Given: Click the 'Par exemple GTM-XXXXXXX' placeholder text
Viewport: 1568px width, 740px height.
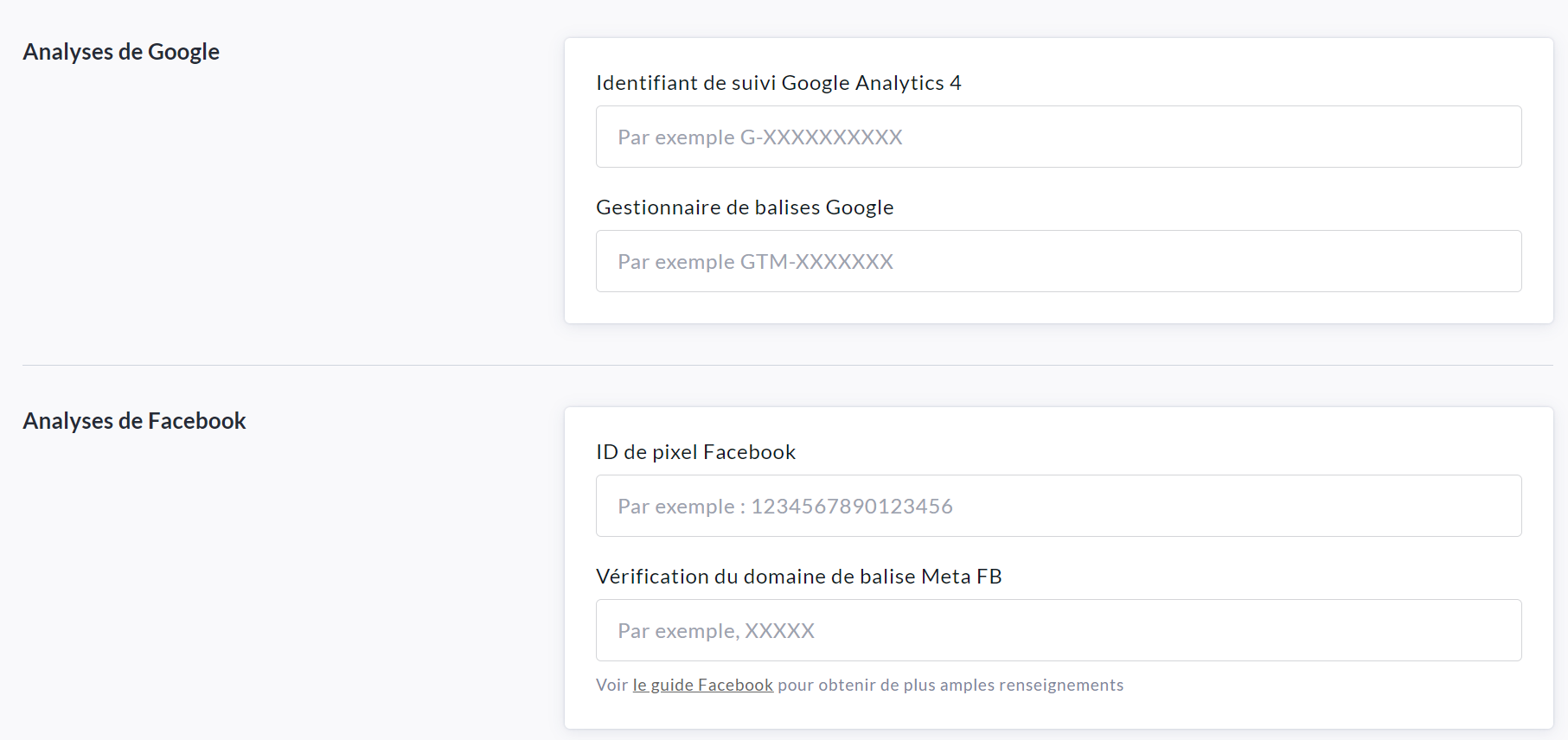Looking at the screenshot, I should pyautogui.click(x=755, y=262).
